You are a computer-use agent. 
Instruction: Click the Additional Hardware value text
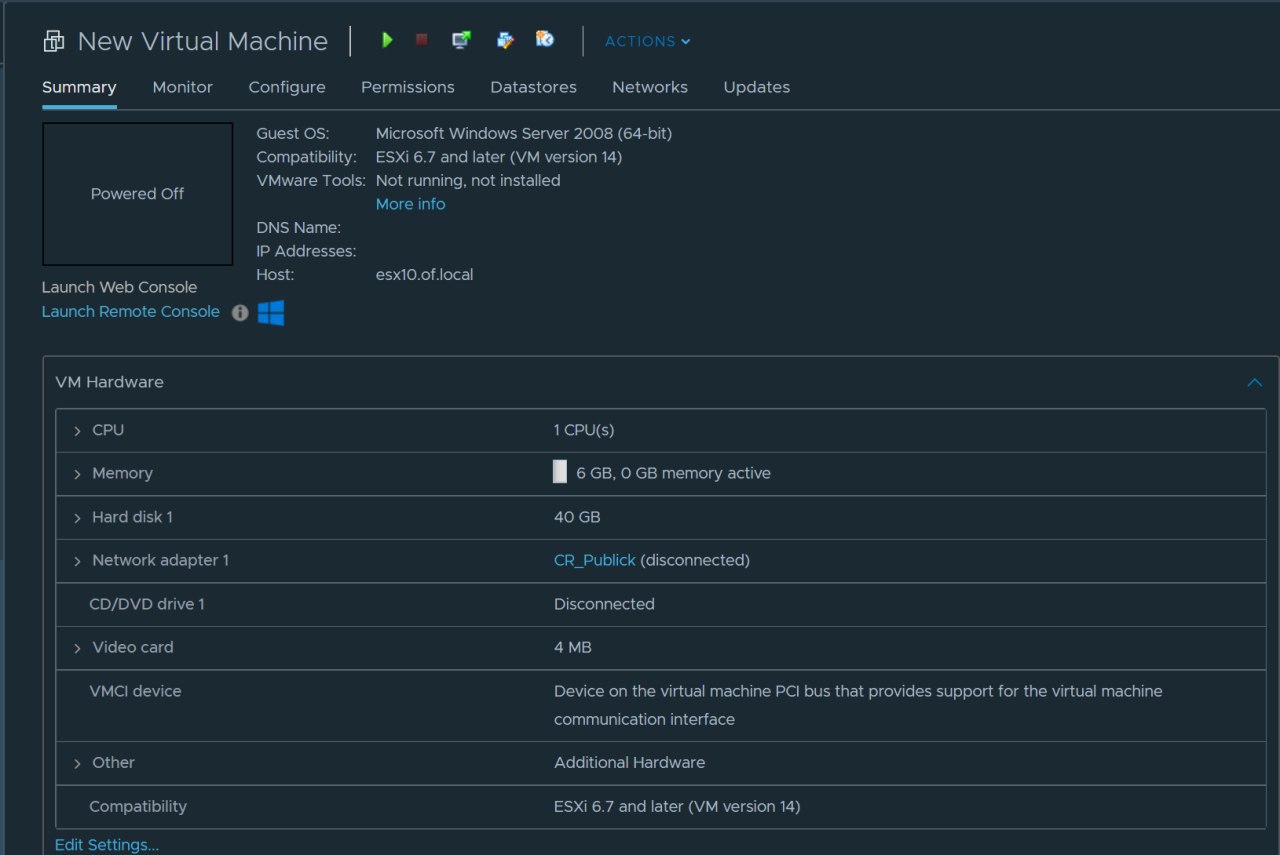tap(630, 763)
